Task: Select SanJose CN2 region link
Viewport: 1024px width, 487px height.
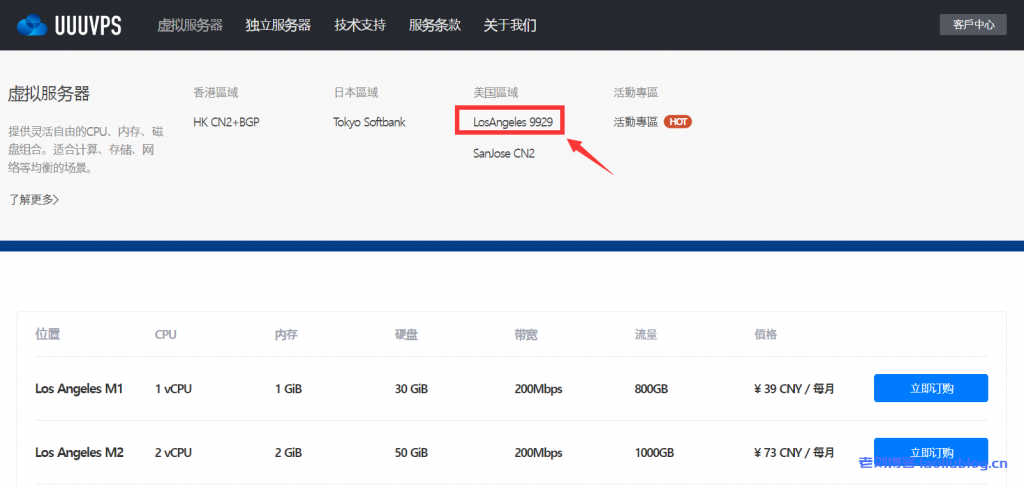Action: [x=504, y=154]
